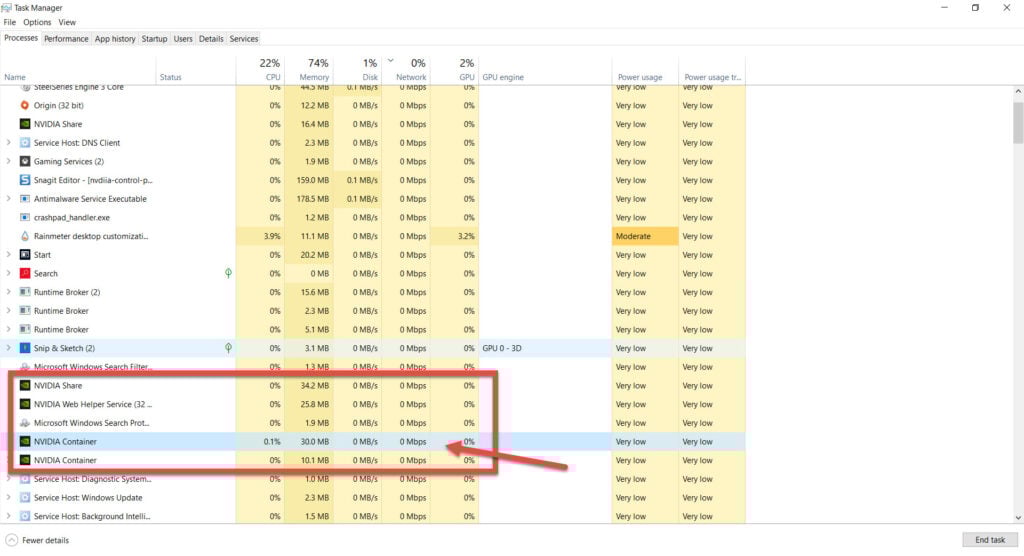Sort by the Network column header
Screen dimensions: 1024x556
coord(406,70)
